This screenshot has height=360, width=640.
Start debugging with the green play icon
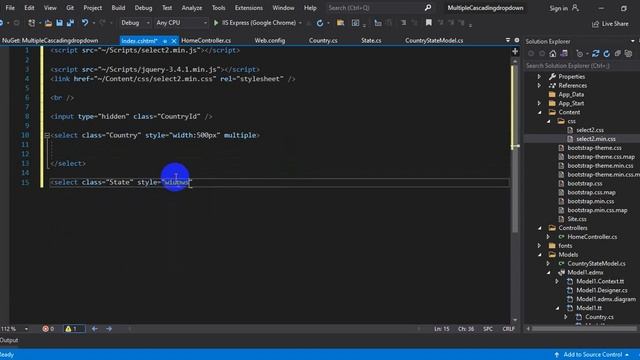tap(216, 23)
